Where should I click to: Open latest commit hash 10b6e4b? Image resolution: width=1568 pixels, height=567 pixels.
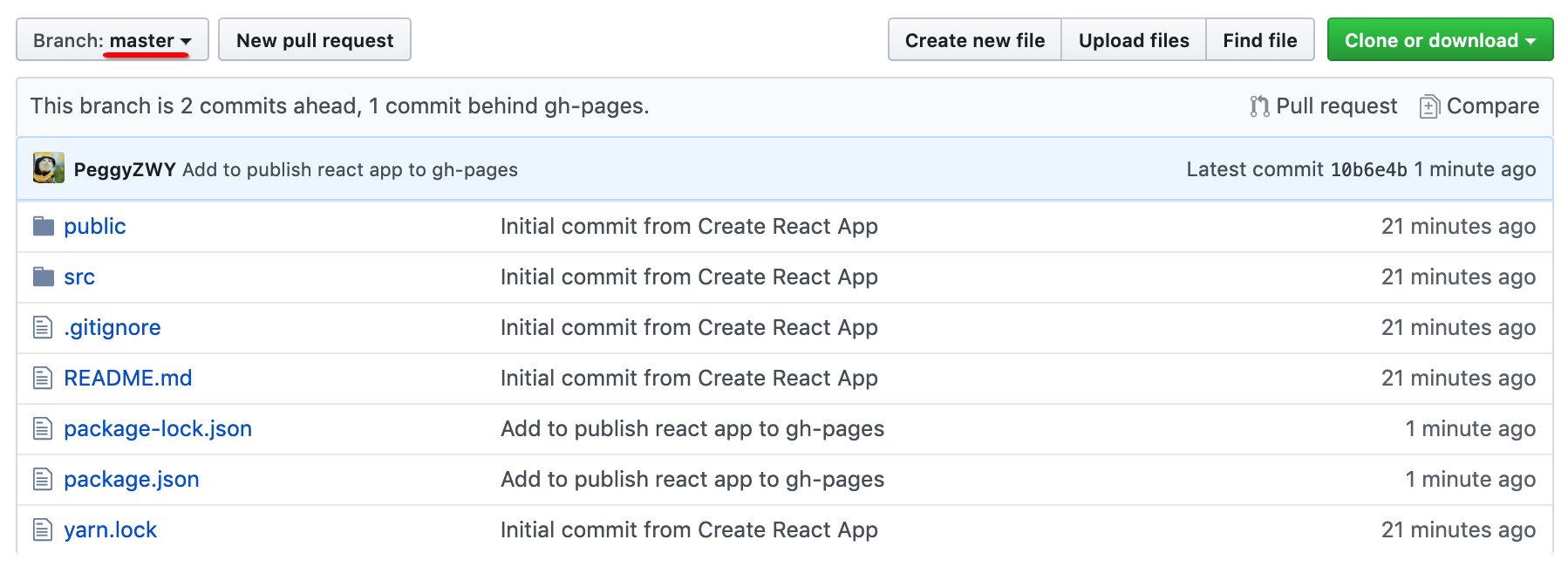tap(1368, 170)
